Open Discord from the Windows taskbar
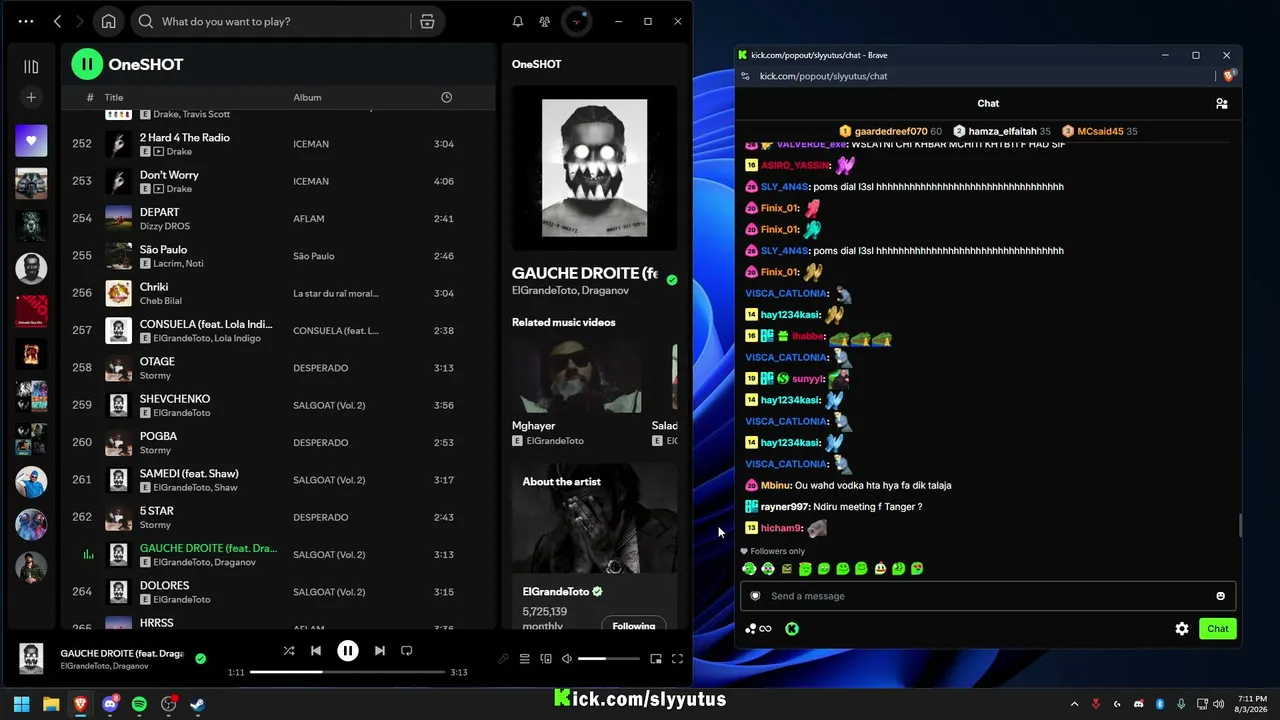The height and width of the screenshot is (720, 1280). point(110,704)
